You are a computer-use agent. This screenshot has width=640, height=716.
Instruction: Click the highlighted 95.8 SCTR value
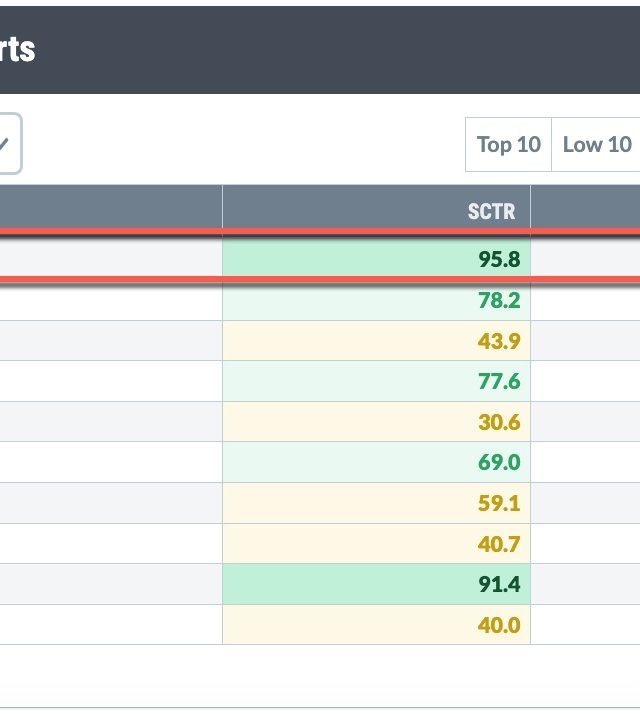click(x=498, y=260)
